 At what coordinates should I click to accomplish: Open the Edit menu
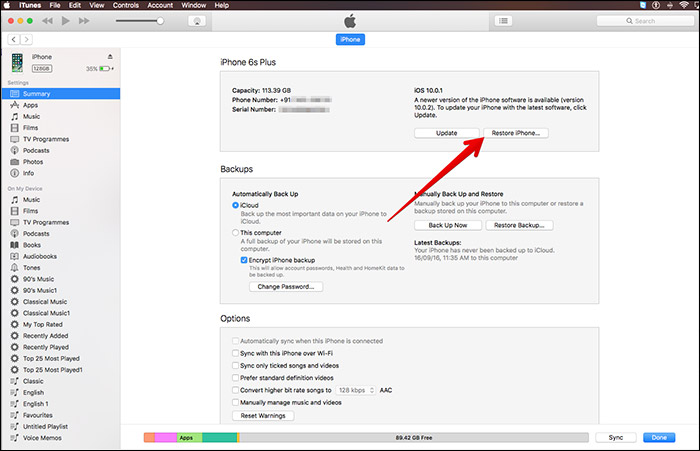pyautogui.click(x=75, y=5)
